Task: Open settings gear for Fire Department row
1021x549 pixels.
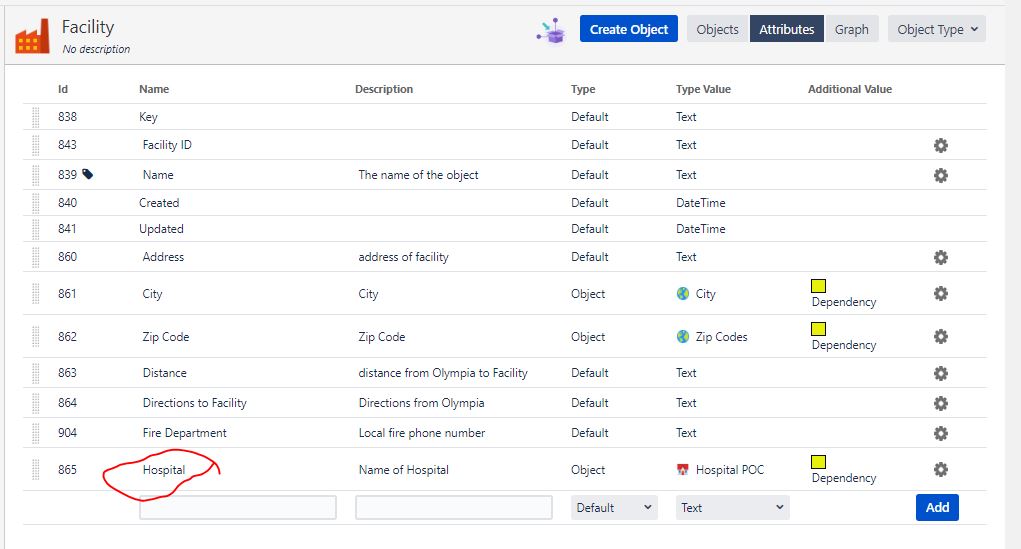Action: pyautogui.click(x=940, y=433)
